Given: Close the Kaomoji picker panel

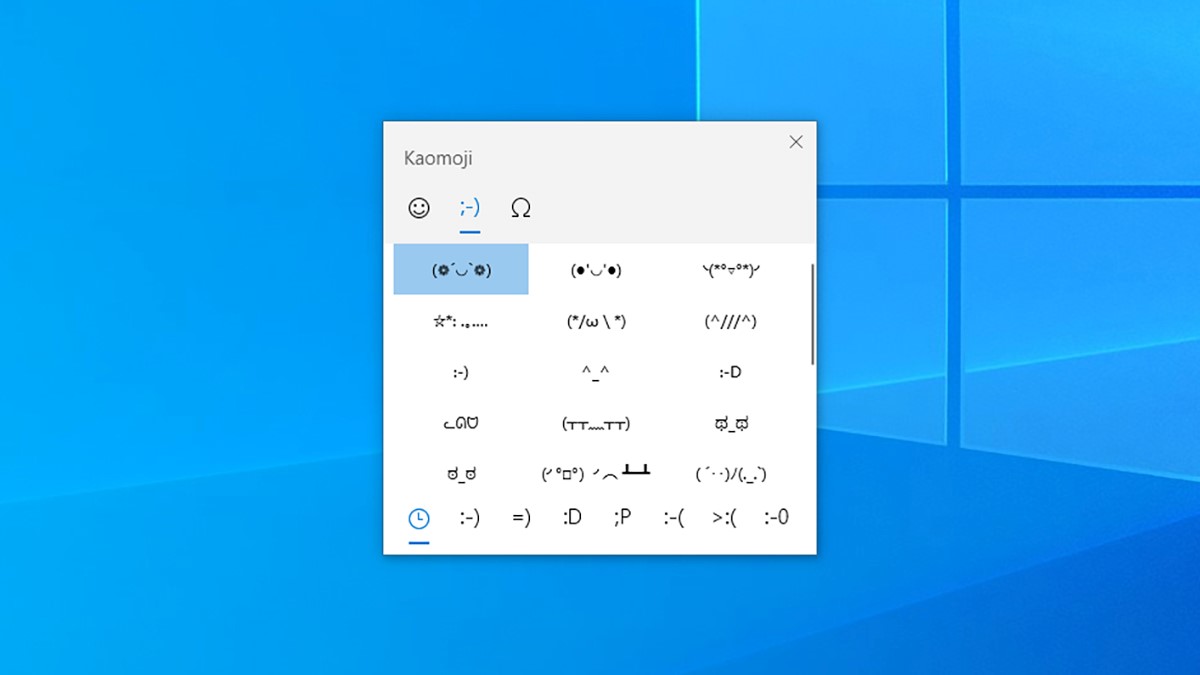Looking at the screenshot, I should (x=796, y=142).
